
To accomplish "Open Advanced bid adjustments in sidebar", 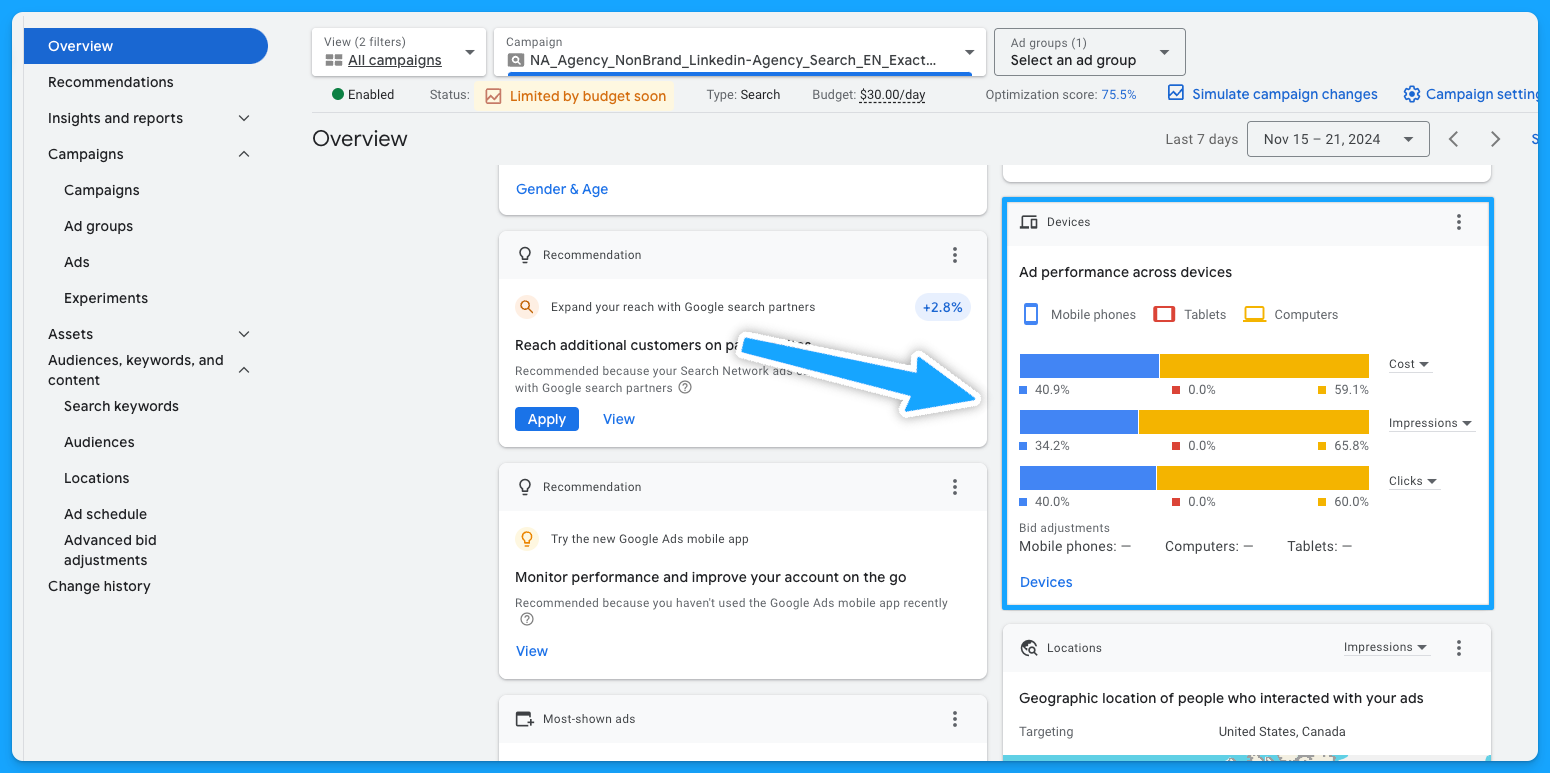I will pos(110,550).
